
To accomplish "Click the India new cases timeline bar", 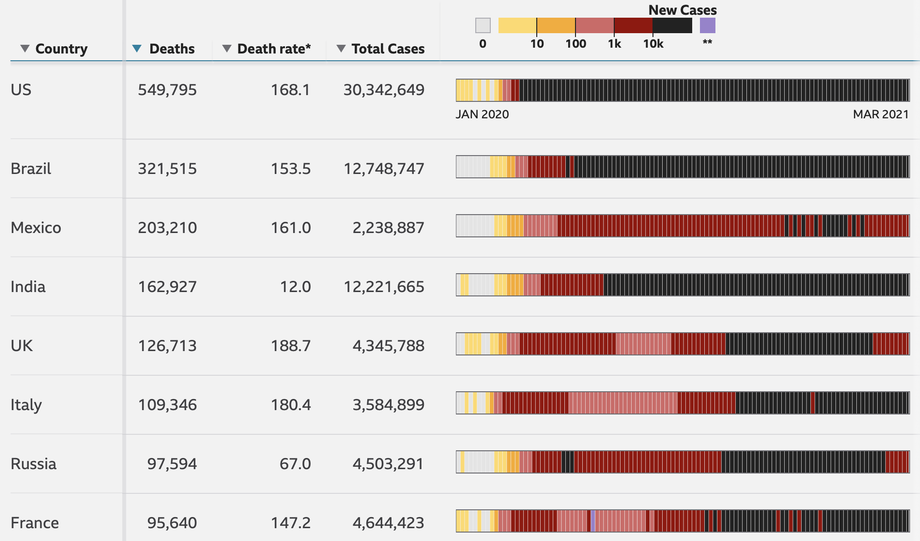I will tap(683, 285).
